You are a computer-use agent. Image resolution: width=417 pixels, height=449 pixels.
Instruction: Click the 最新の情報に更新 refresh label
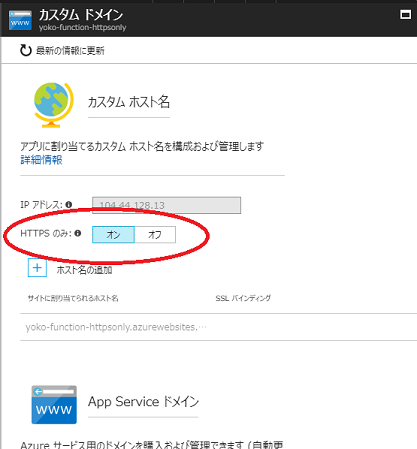[x=70, y=51]
